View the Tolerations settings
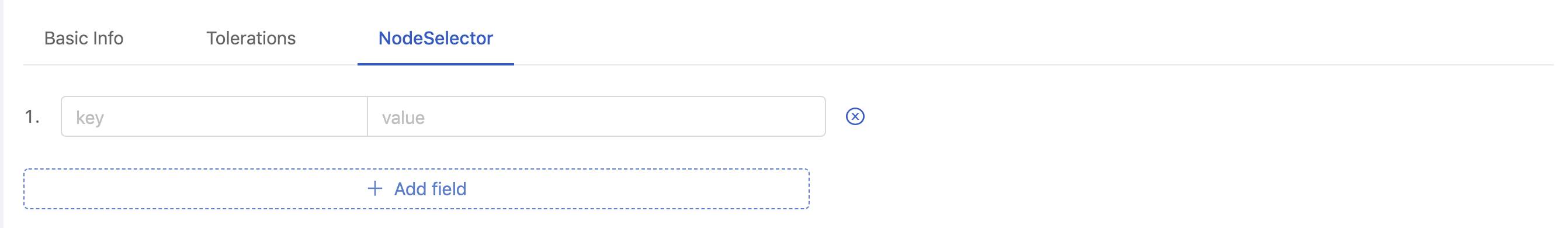The width and height of the screenshot is (1568, 228). click(251, 39)
